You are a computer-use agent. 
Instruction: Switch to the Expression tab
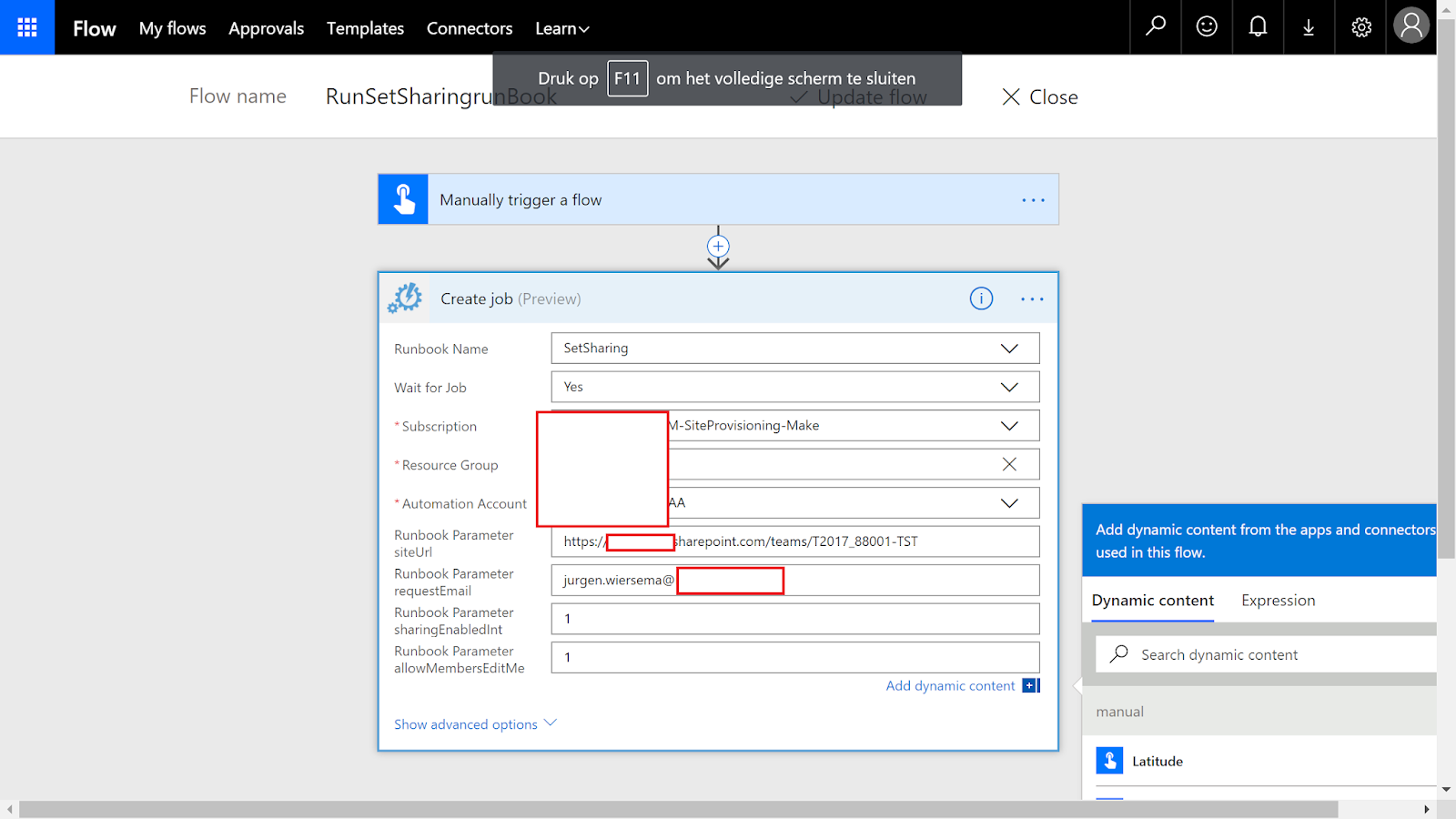click(x=1278, y=600)
